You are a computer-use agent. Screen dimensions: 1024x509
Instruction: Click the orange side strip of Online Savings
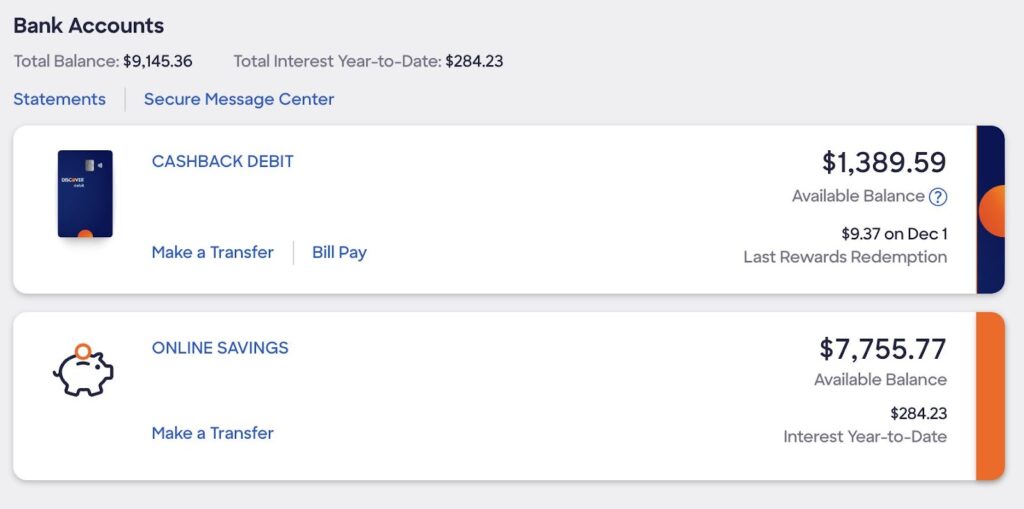[x=990, y=396]
